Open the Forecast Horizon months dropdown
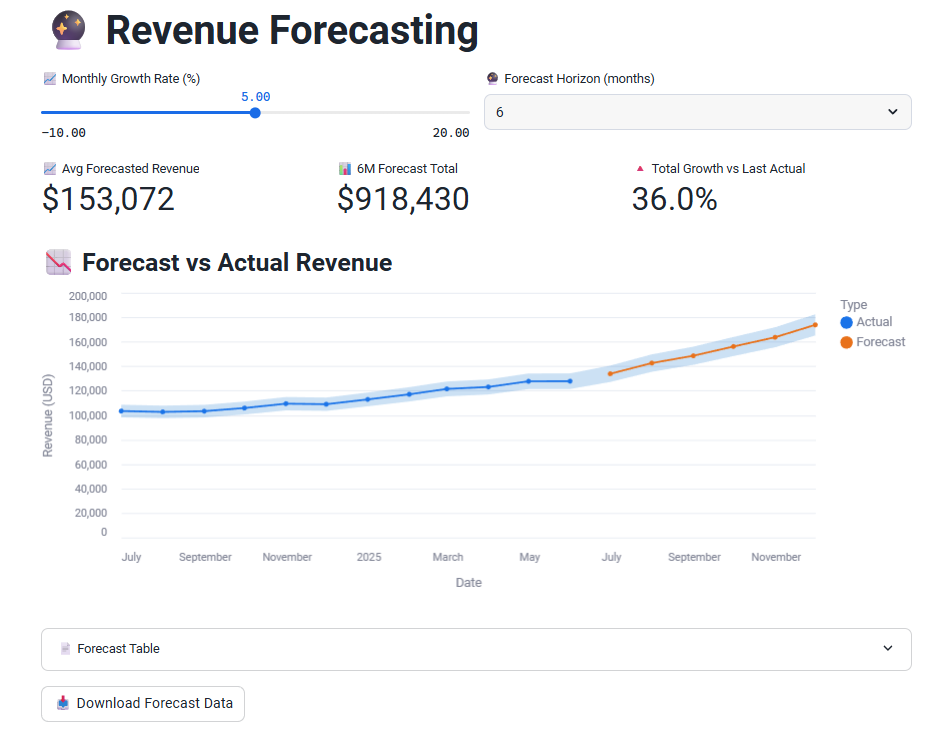Viewport: 929px width, 739px height. point(697,112)
